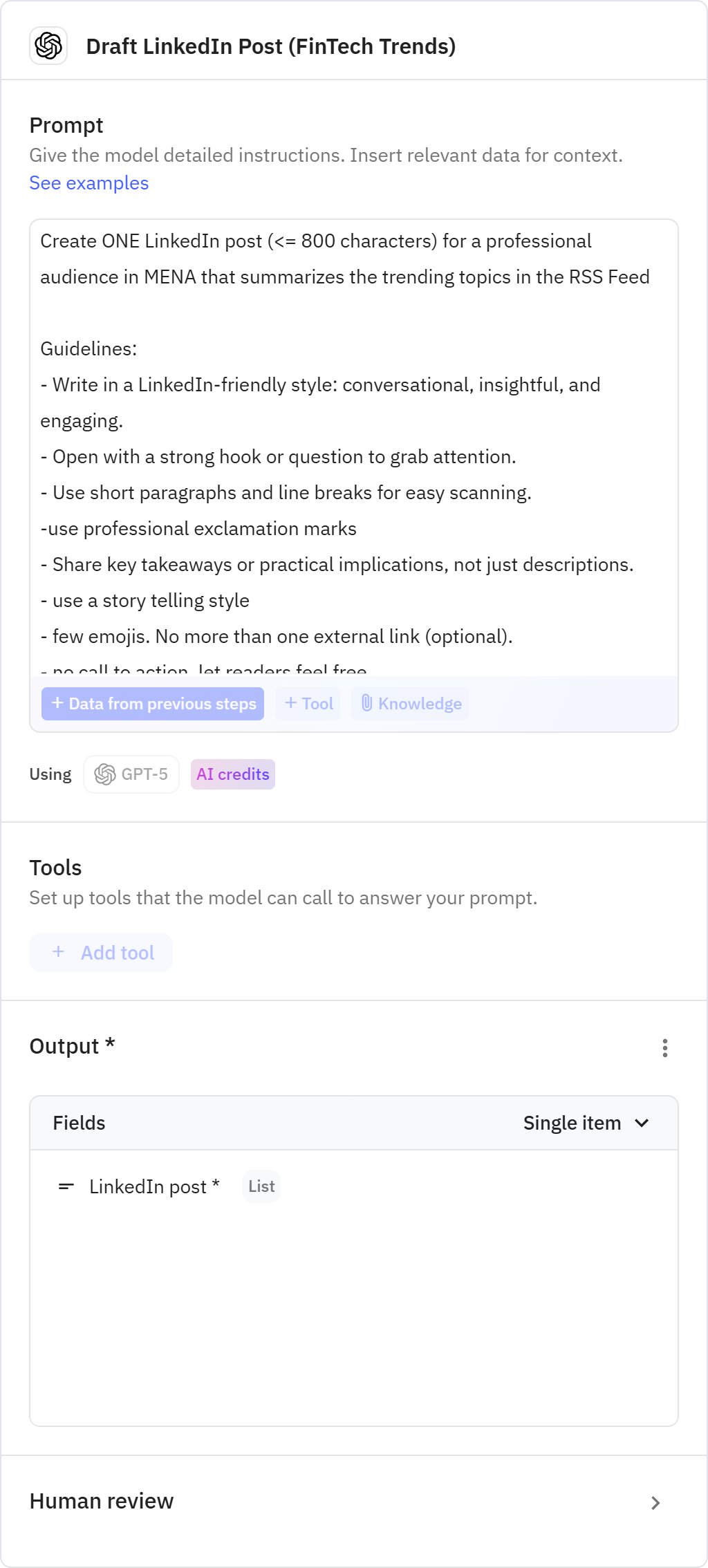Viewport: 708px width, 1568px height.
Task: Click the plus icon on Data from previous steps
Action: [x=57, y=704]
